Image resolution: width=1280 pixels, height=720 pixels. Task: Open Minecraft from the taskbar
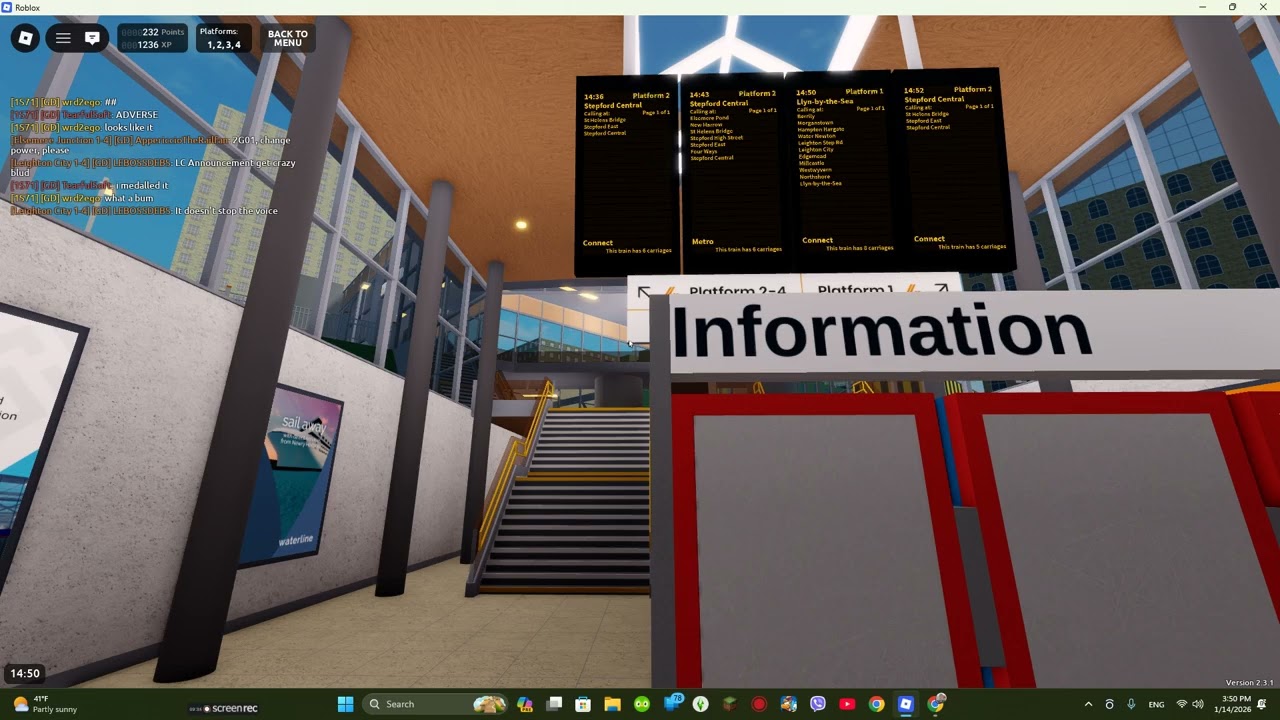730,704
